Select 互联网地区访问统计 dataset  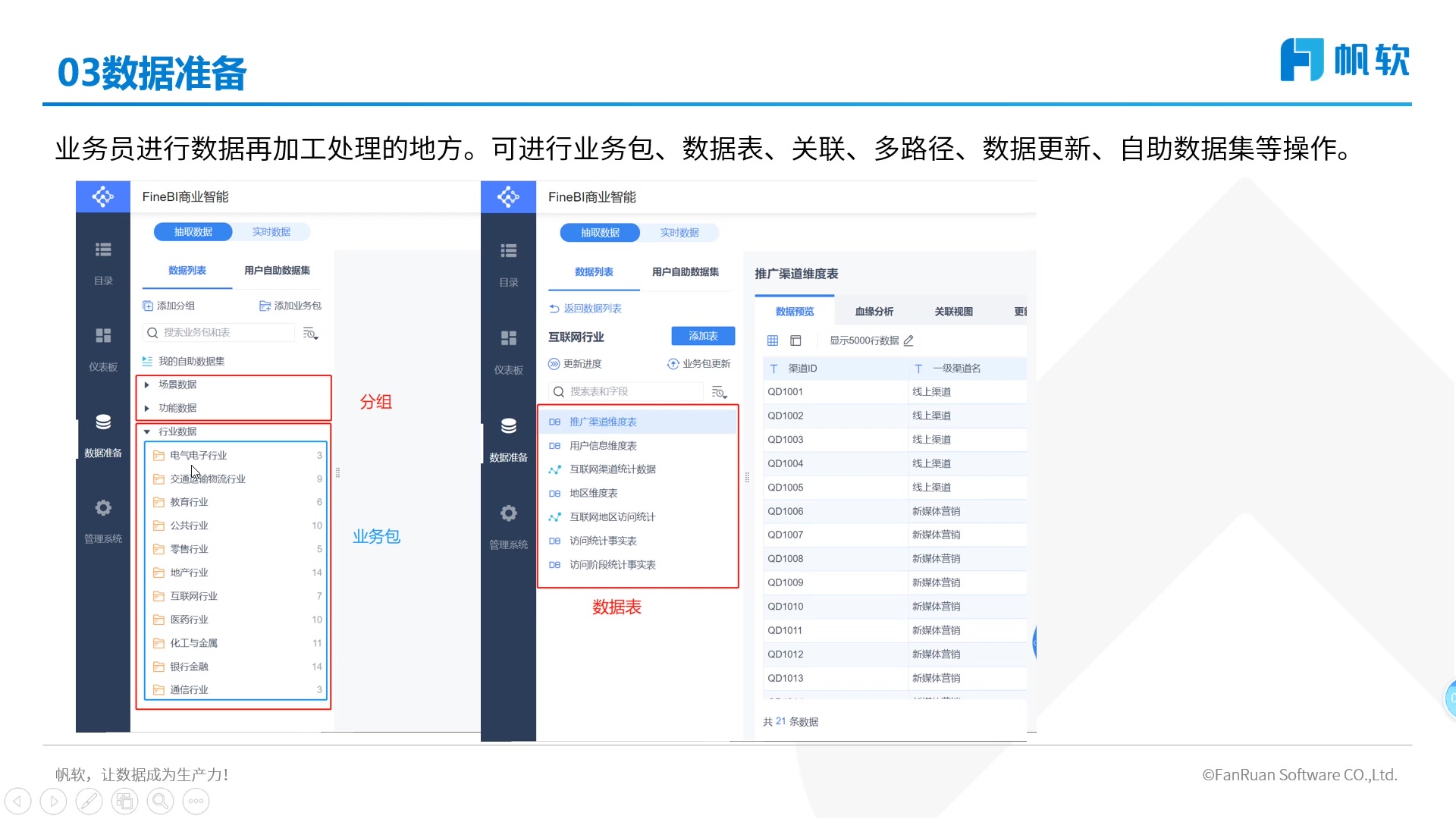[638, 517]
